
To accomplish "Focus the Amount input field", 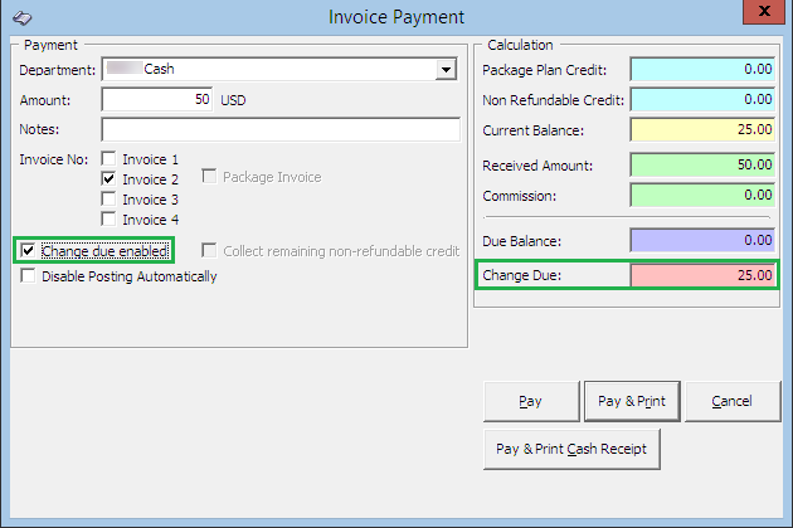I will pyautogui.click(x=157, y=99).
